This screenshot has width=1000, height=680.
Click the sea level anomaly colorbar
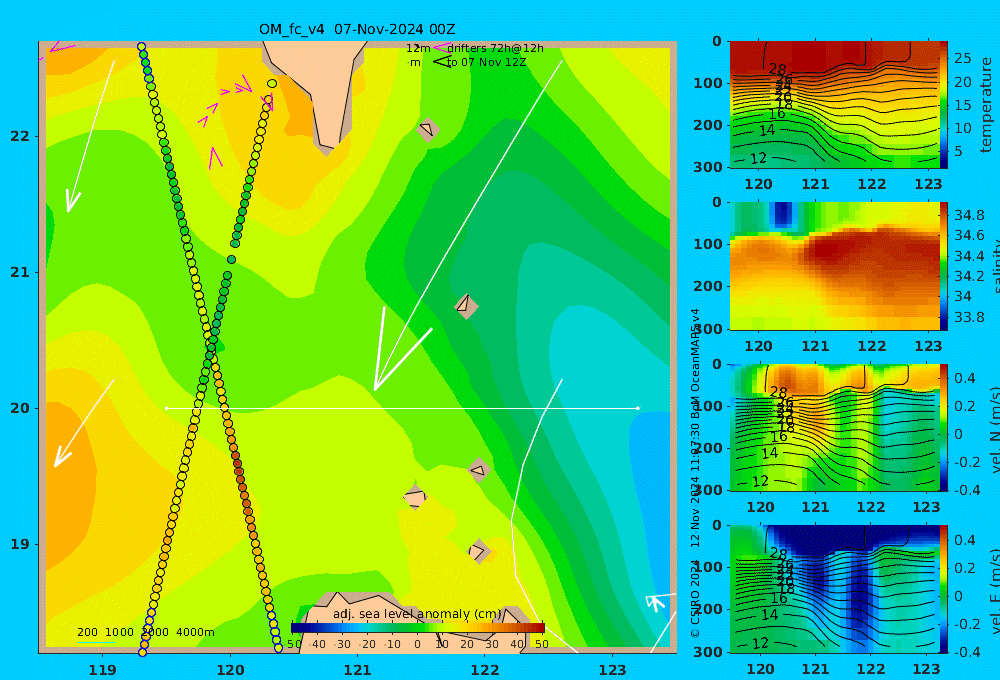click(x=418, y=628)
